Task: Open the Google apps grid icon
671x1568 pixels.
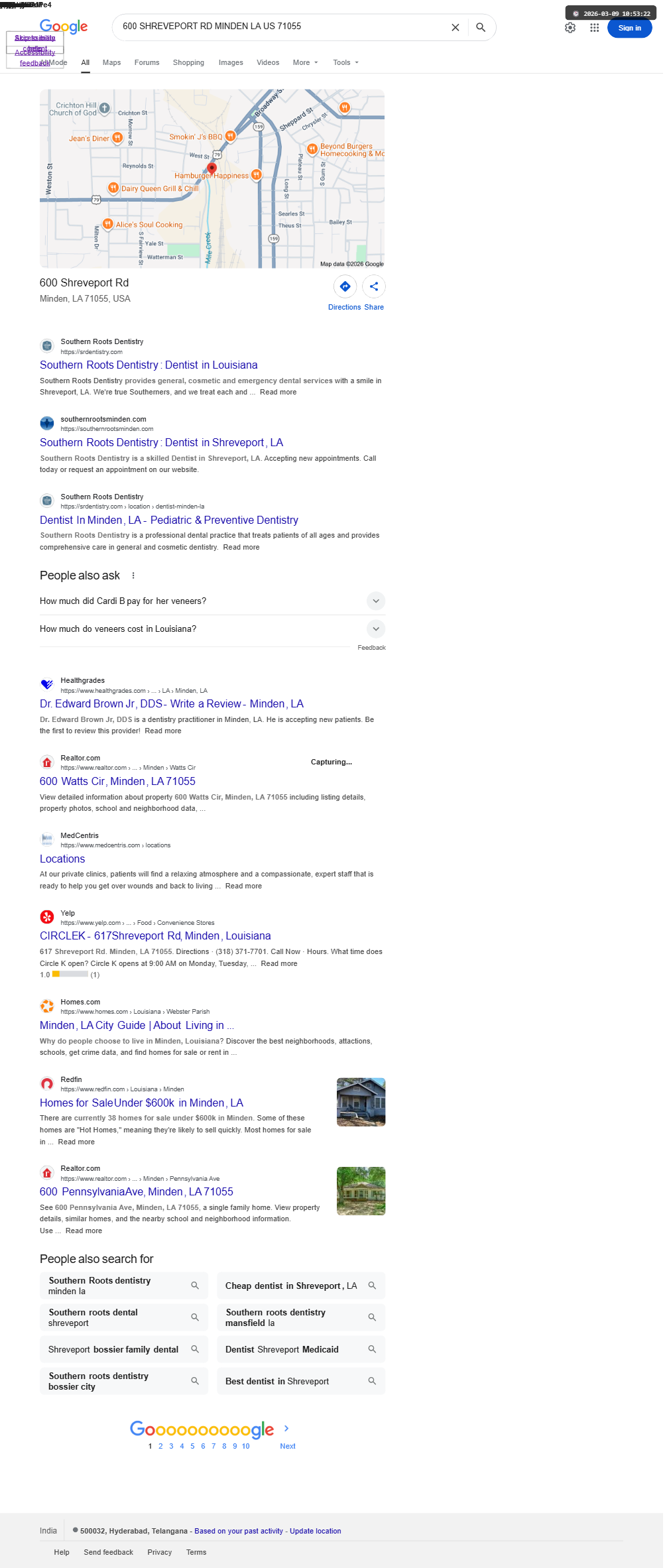Action: tap(595, 28)
